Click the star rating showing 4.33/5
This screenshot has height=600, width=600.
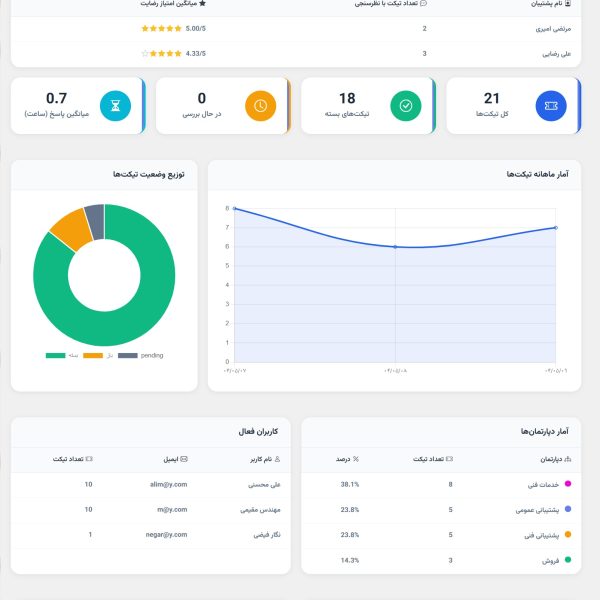coord(163,53)
